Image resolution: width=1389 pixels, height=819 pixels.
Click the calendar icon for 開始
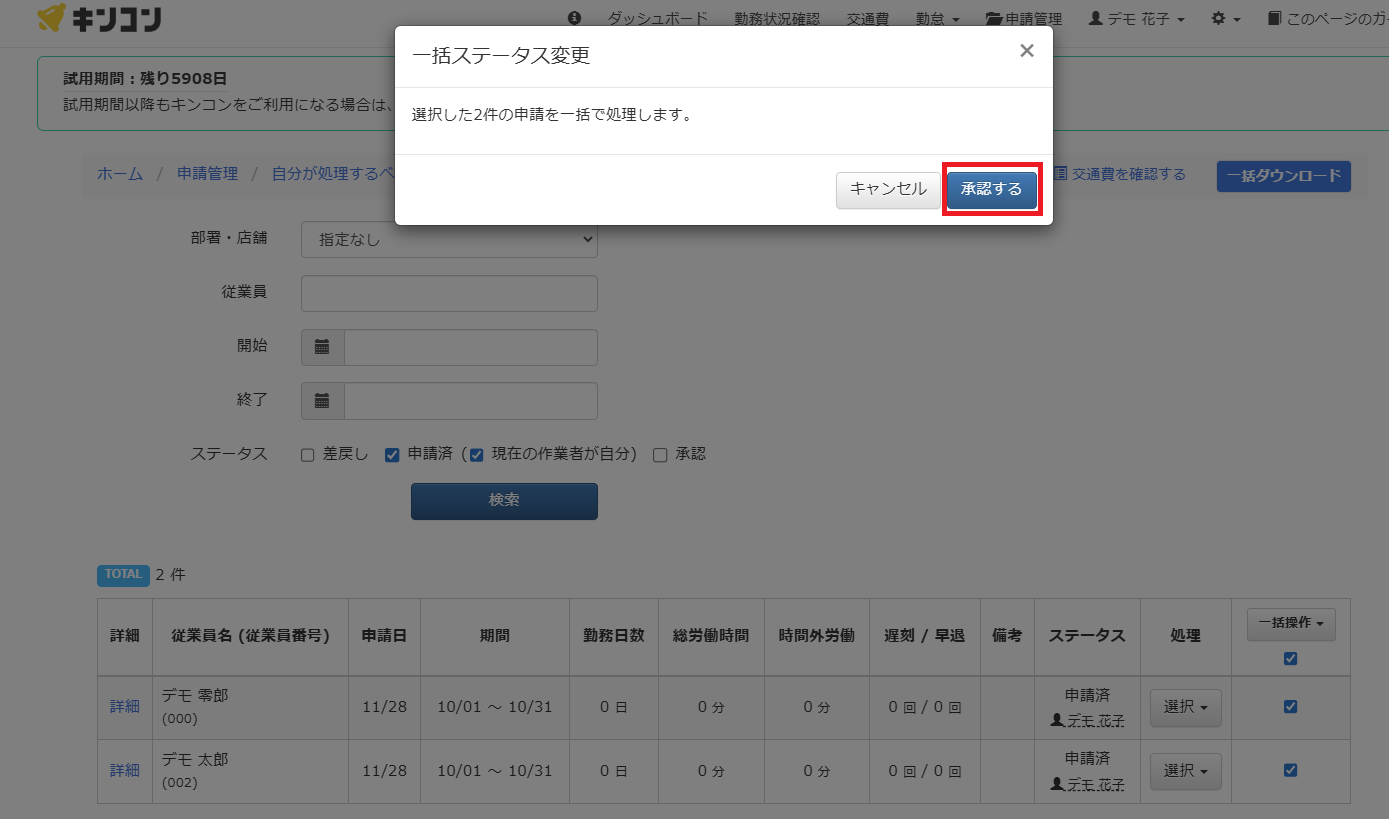click(x=322, y=347)
